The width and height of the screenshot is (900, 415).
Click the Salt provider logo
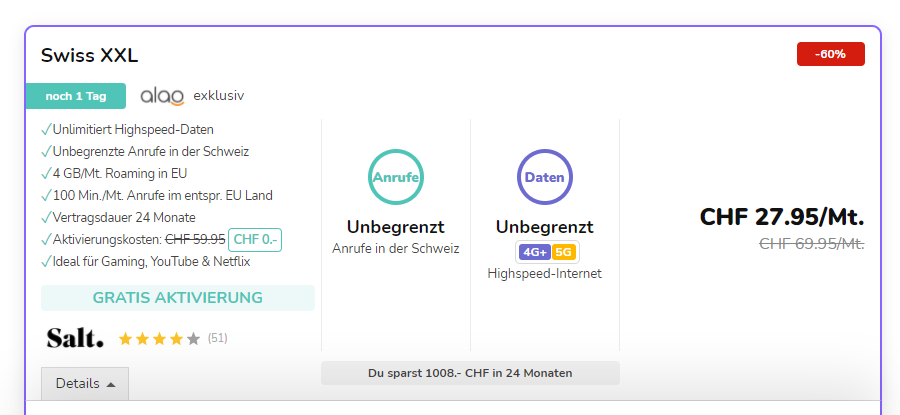point(75,338)
